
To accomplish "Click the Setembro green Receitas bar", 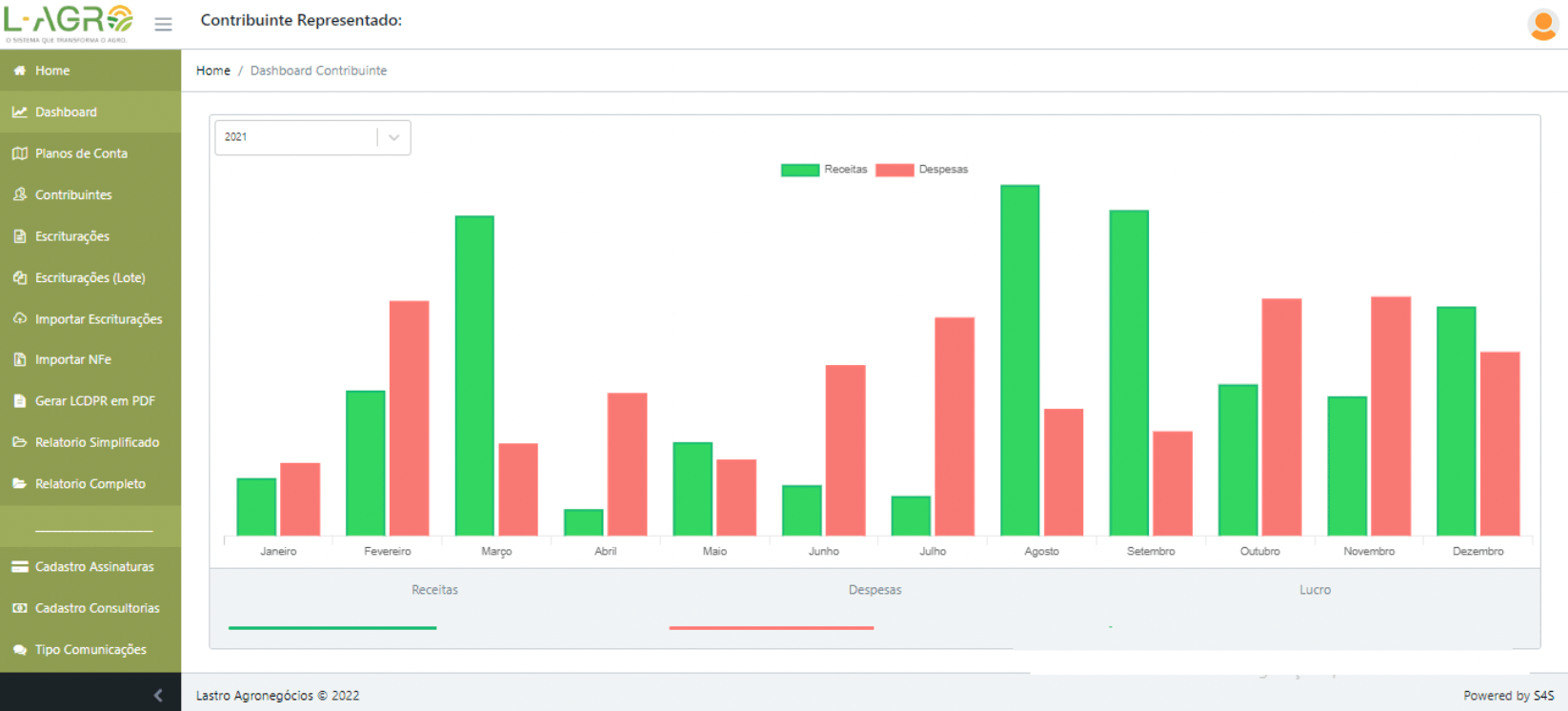I will [x=1129, y=373].
